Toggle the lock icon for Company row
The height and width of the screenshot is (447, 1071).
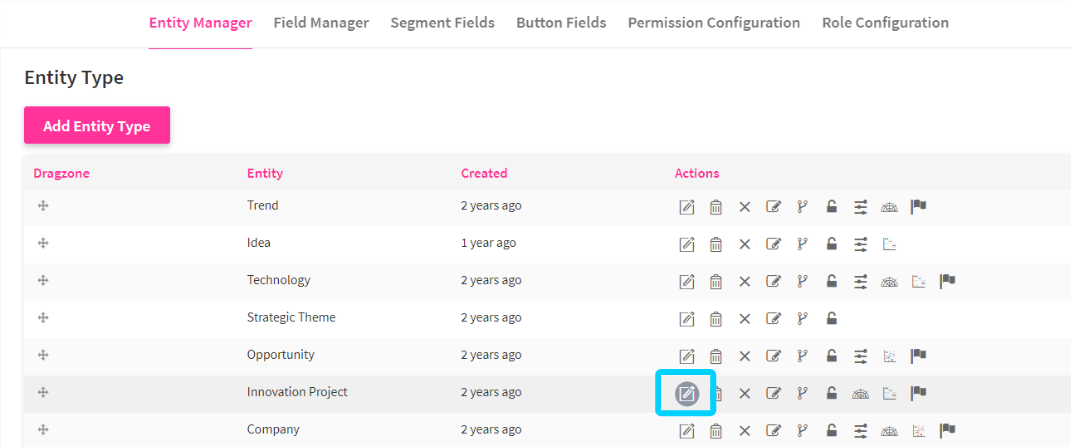(831, 431)
